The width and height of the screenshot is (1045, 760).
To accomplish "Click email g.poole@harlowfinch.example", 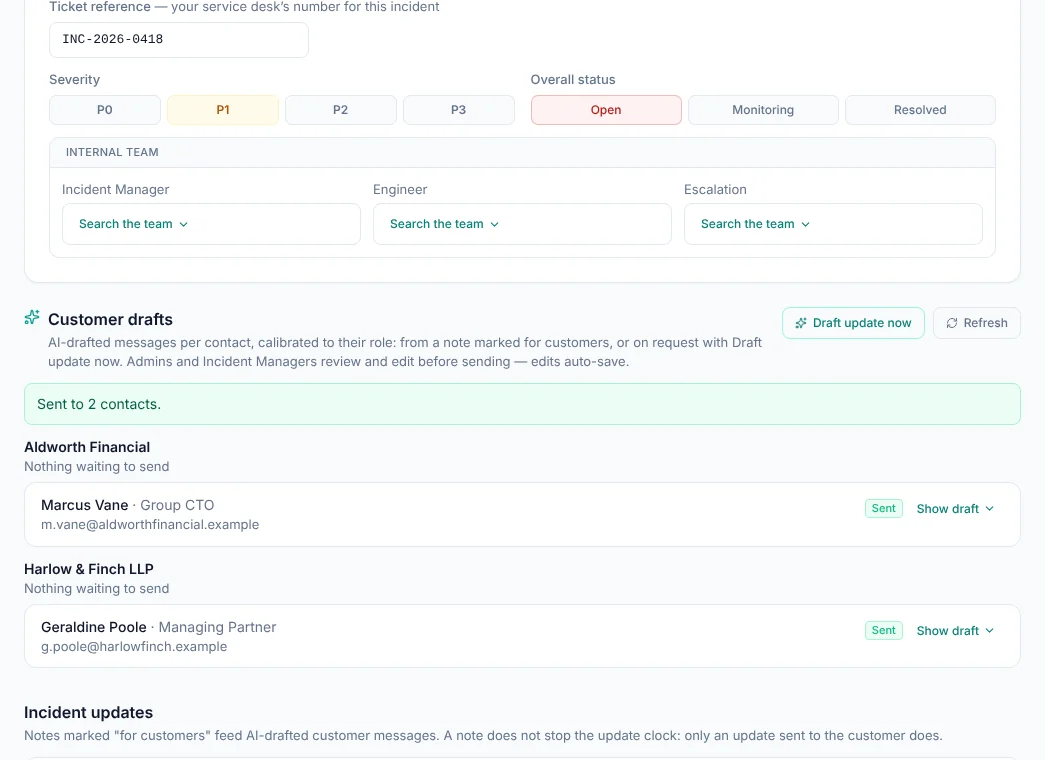I will (x=134, y=647).
